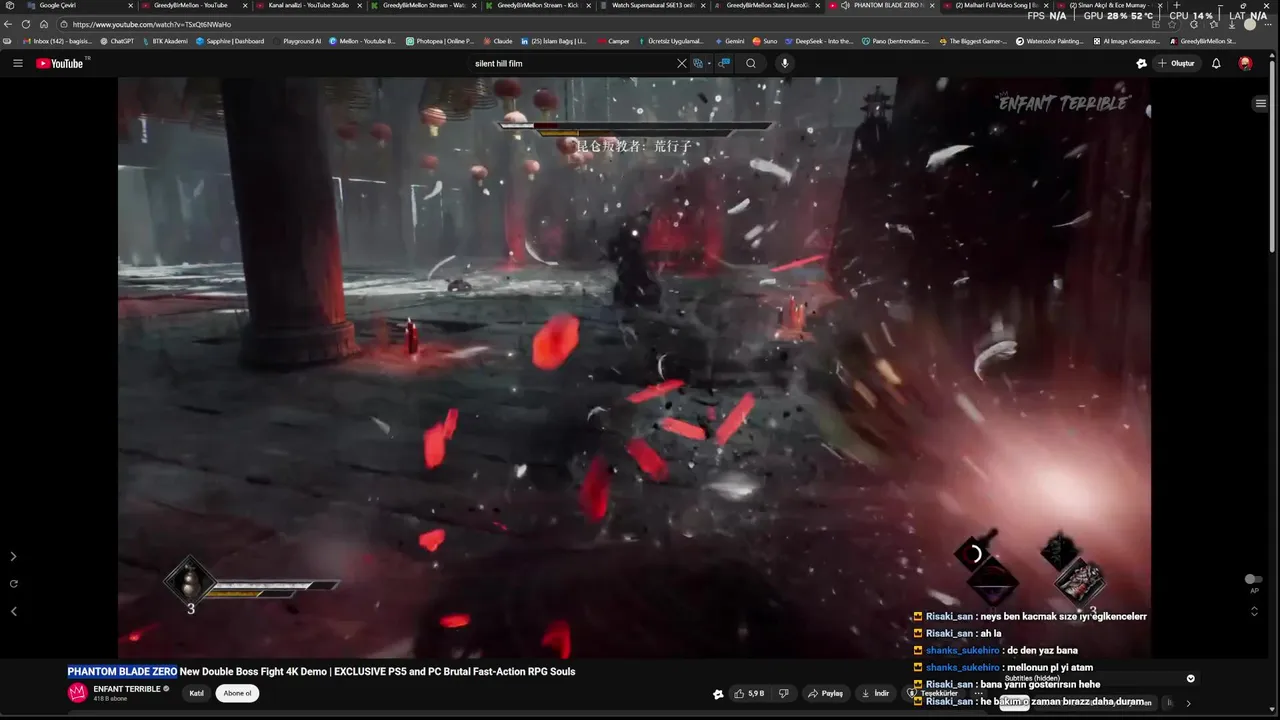Switch to GreedyBirMellon Stats tab
Screen dimensions: 1280x720
click(x=768, y=5)
